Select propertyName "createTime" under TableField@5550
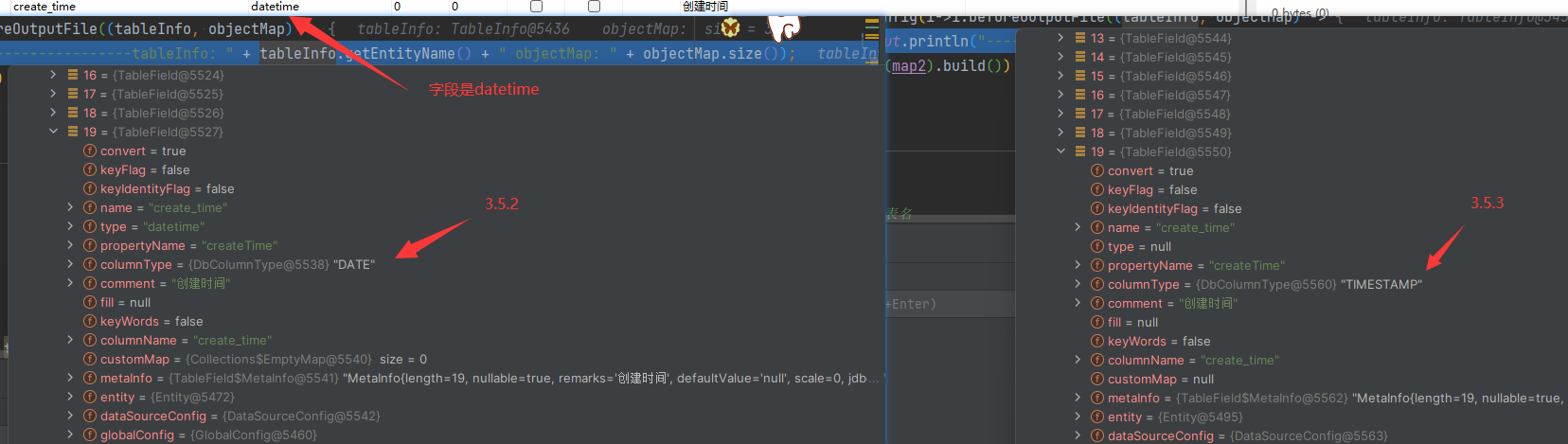Image resolution: width=1568 pixels, height=444 pixels. coord(1197,265)
